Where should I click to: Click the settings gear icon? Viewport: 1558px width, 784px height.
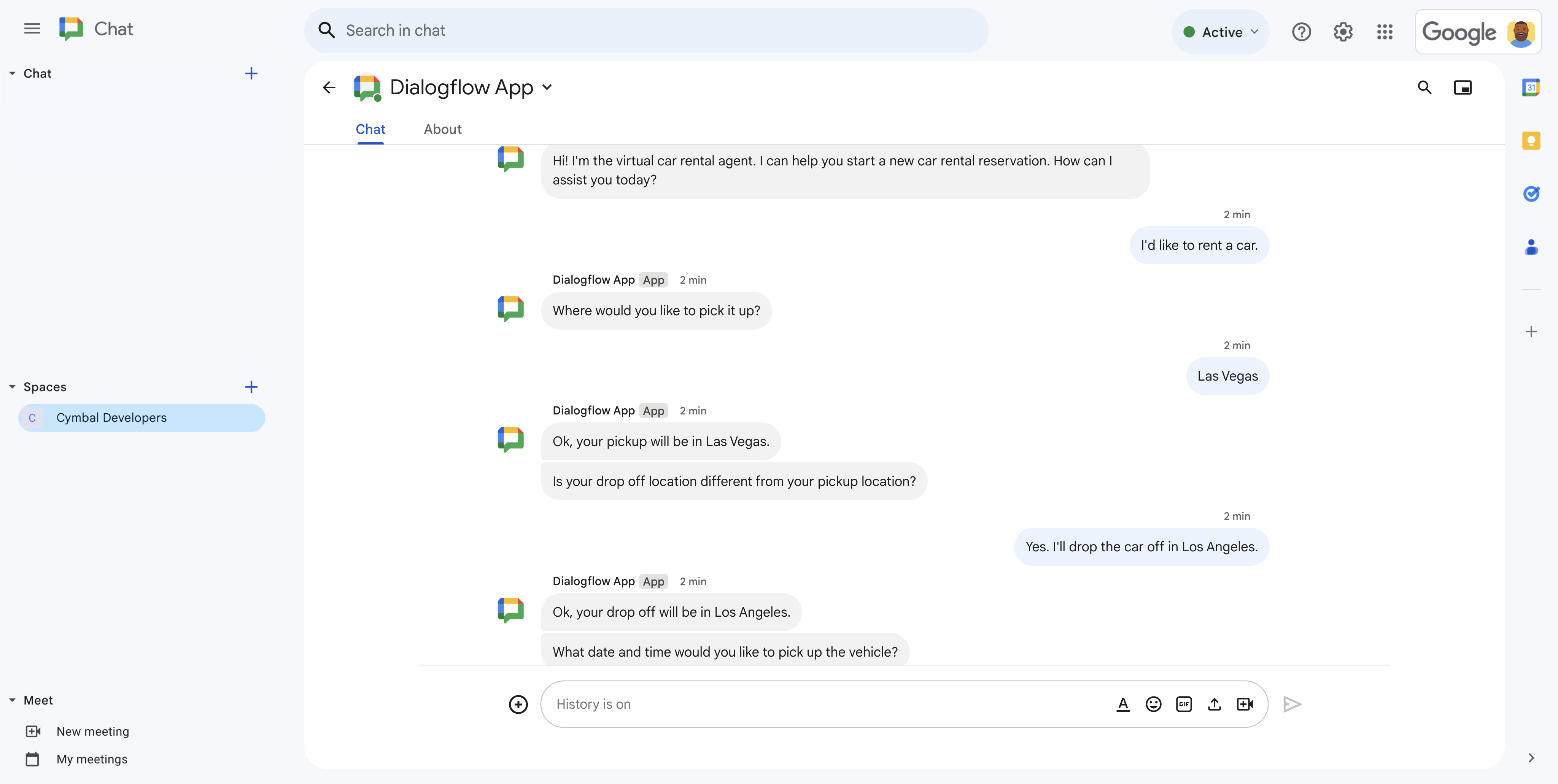tap(1343, 30)
